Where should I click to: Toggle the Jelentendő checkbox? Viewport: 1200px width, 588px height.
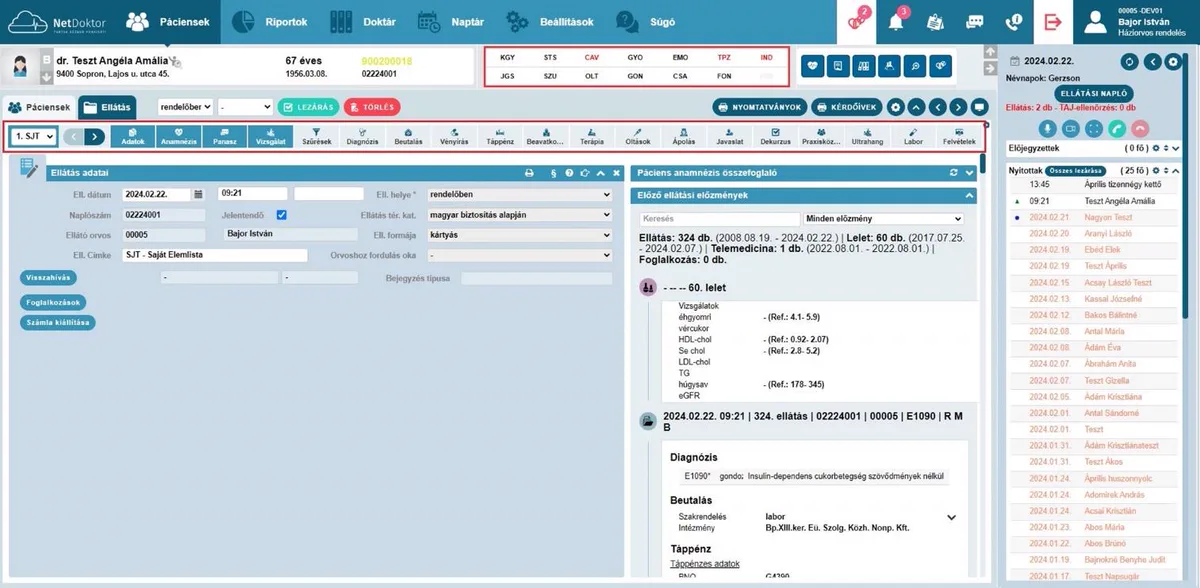(x=282, y=214)
